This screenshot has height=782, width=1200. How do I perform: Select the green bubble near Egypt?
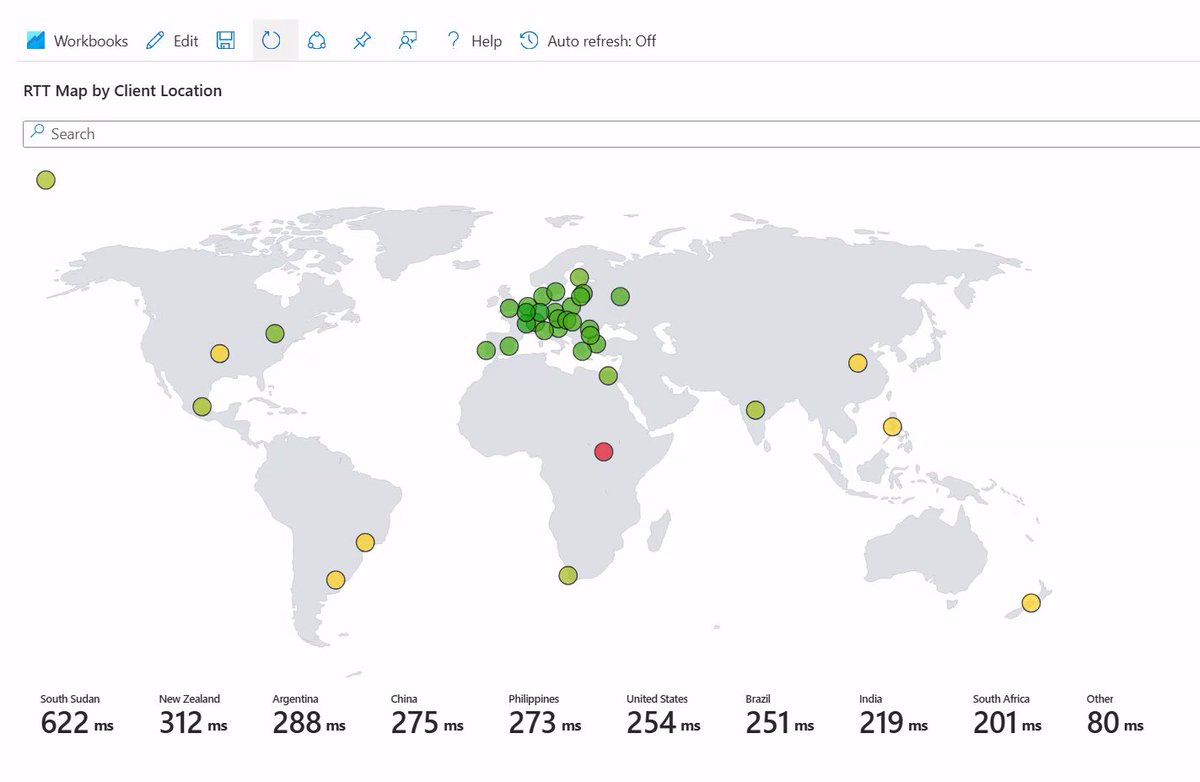(607, 376)
